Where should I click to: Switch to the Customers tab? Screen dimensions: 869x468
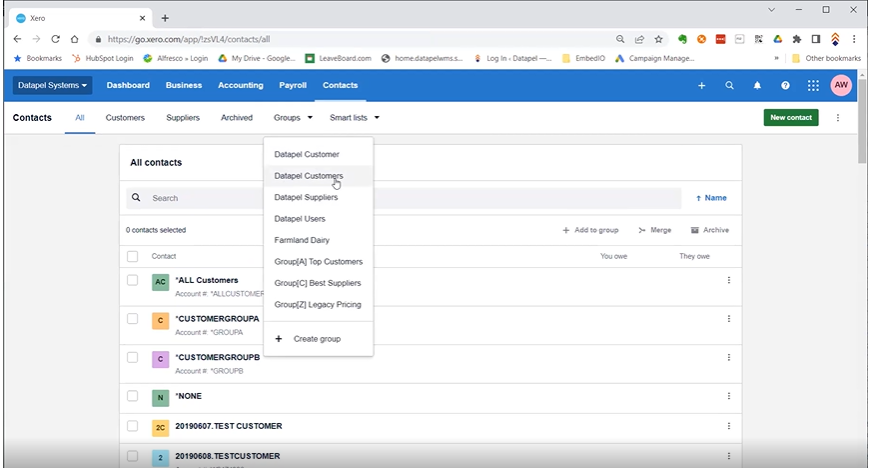(x=125, y=118)
